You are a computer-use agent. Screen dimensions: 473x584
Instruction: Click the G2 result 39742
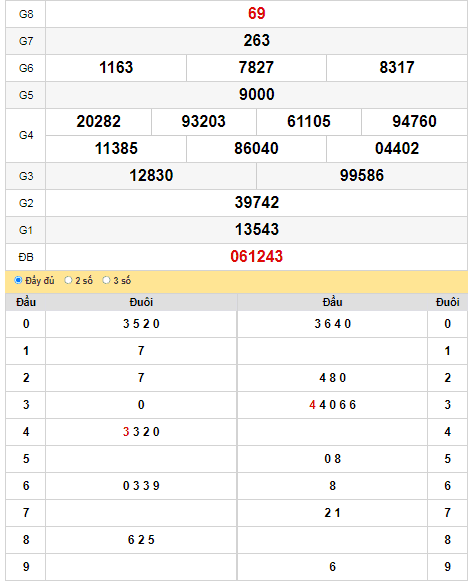point(256,203)
